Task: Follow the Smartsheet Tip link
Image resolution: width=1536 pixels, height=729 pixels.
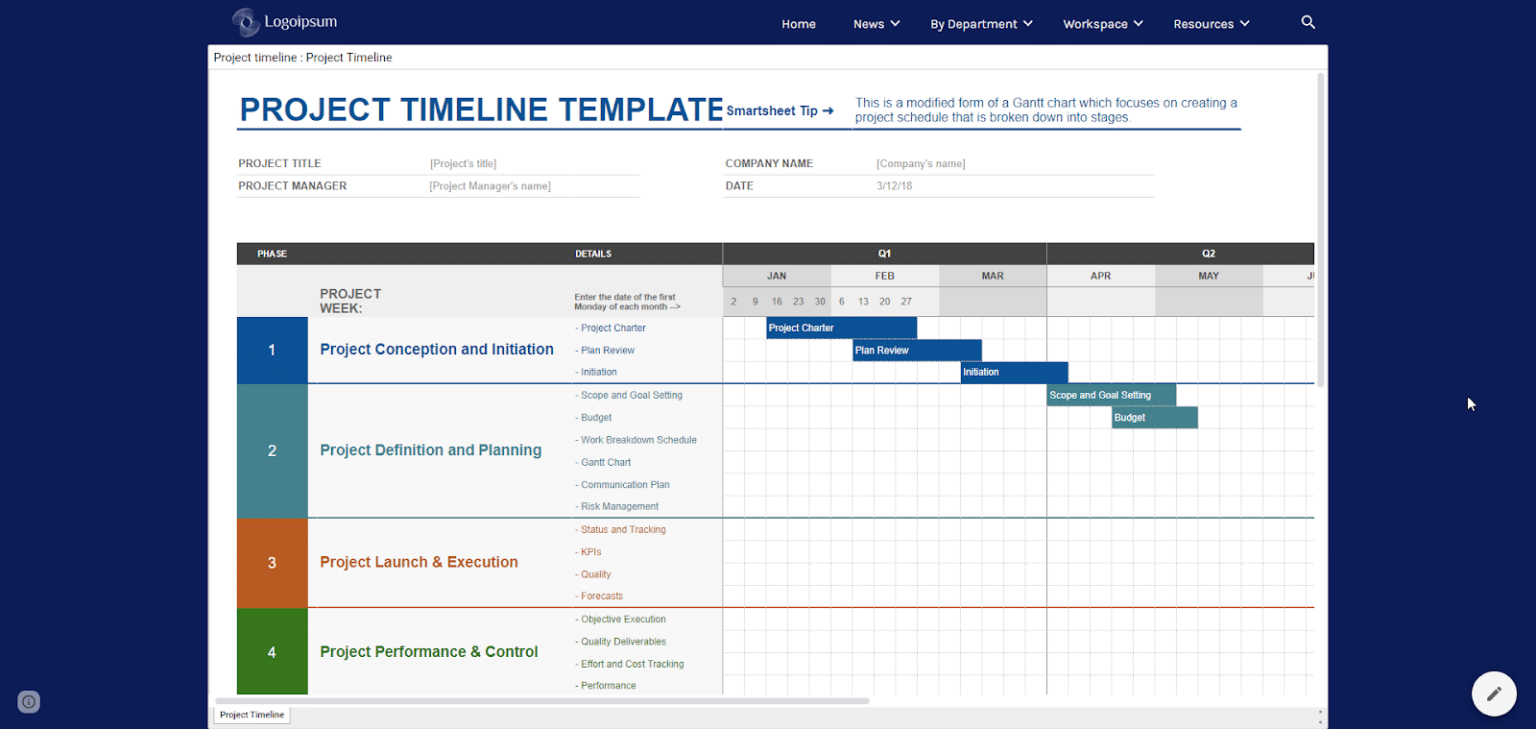Action: coord(780,111)
